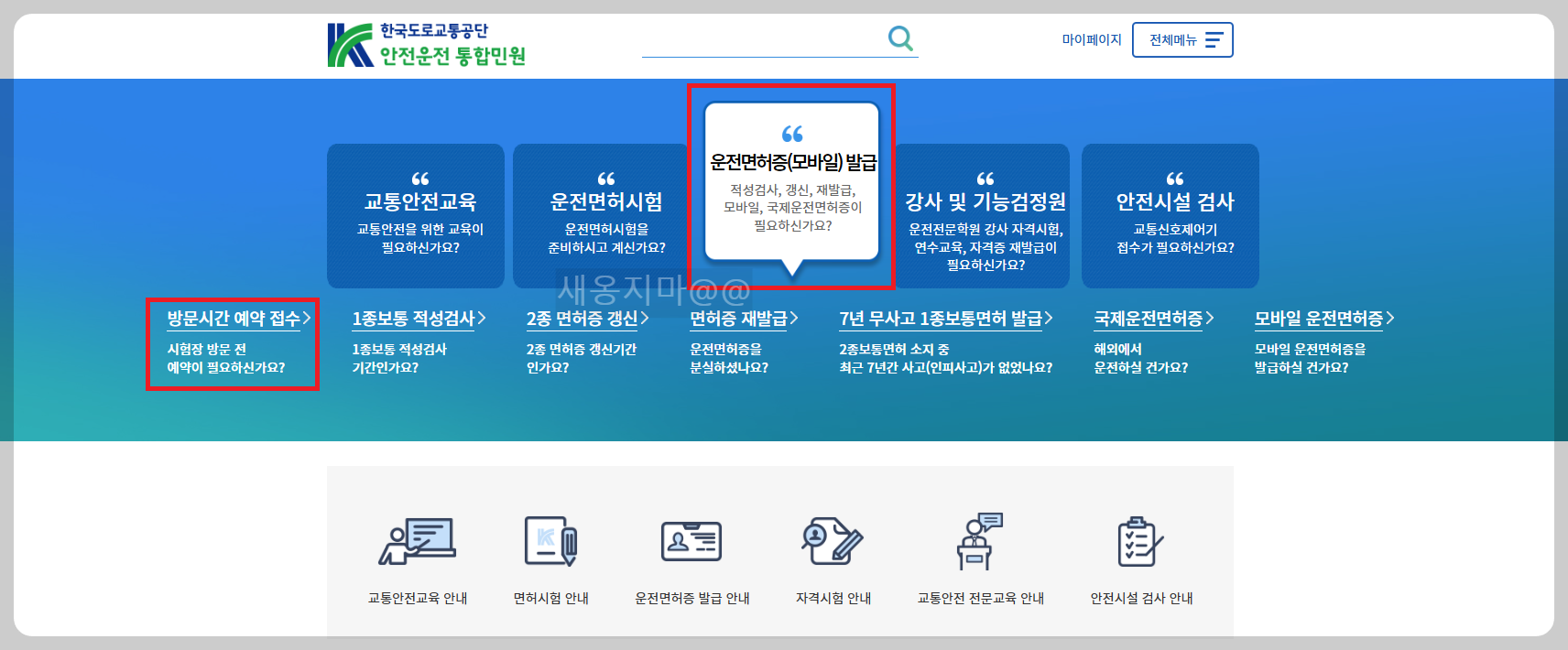1568x650 pixels.
Task: Click the magnifier search icon
Action: pyautogui.click(x=900, y=38)
